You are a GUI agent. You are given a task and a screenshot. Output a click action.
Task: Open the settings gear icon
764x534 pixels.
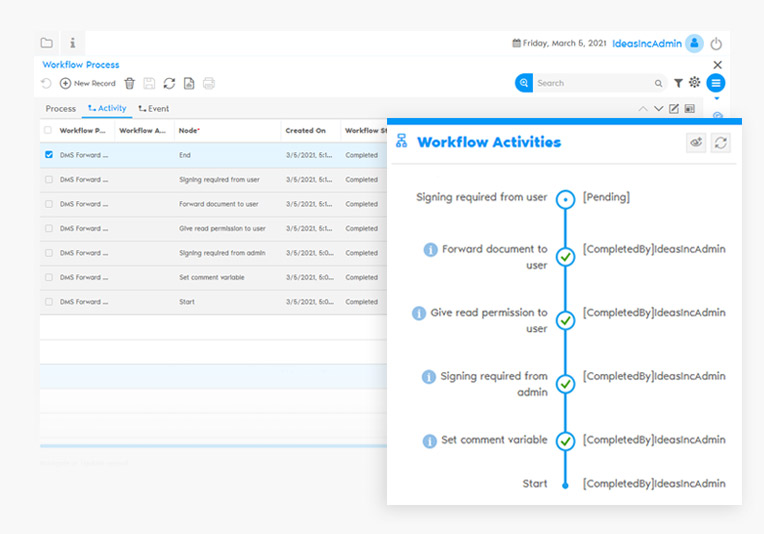[694, 82]
